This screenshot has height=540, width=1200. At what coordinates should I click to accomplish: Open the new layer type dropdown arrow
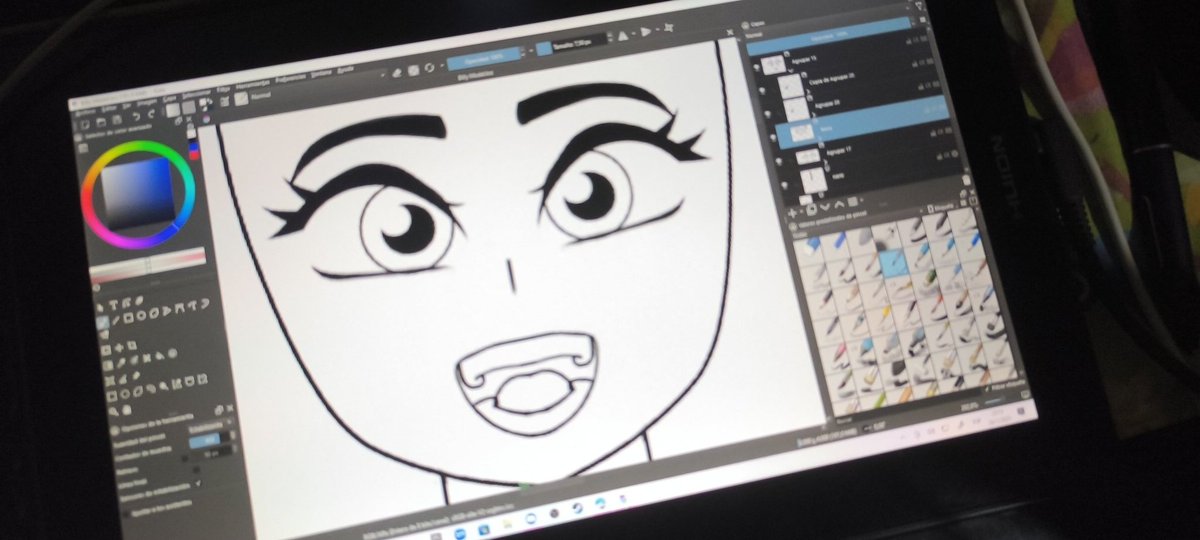click(802, 211)
